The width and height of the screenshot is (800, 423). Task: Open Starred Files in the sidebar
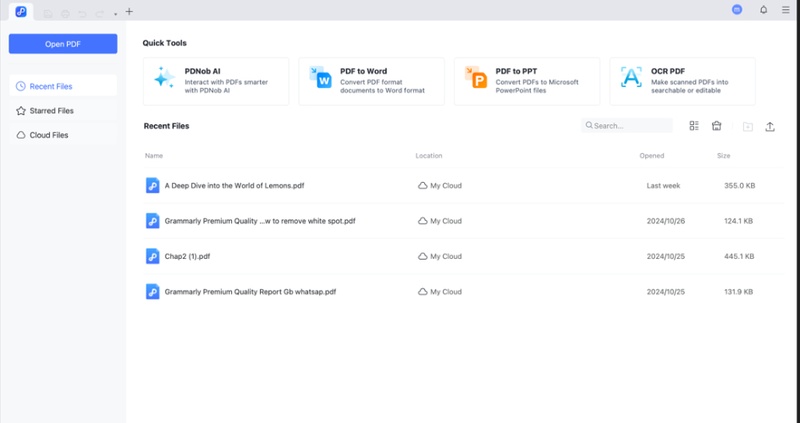pos(63,111)
